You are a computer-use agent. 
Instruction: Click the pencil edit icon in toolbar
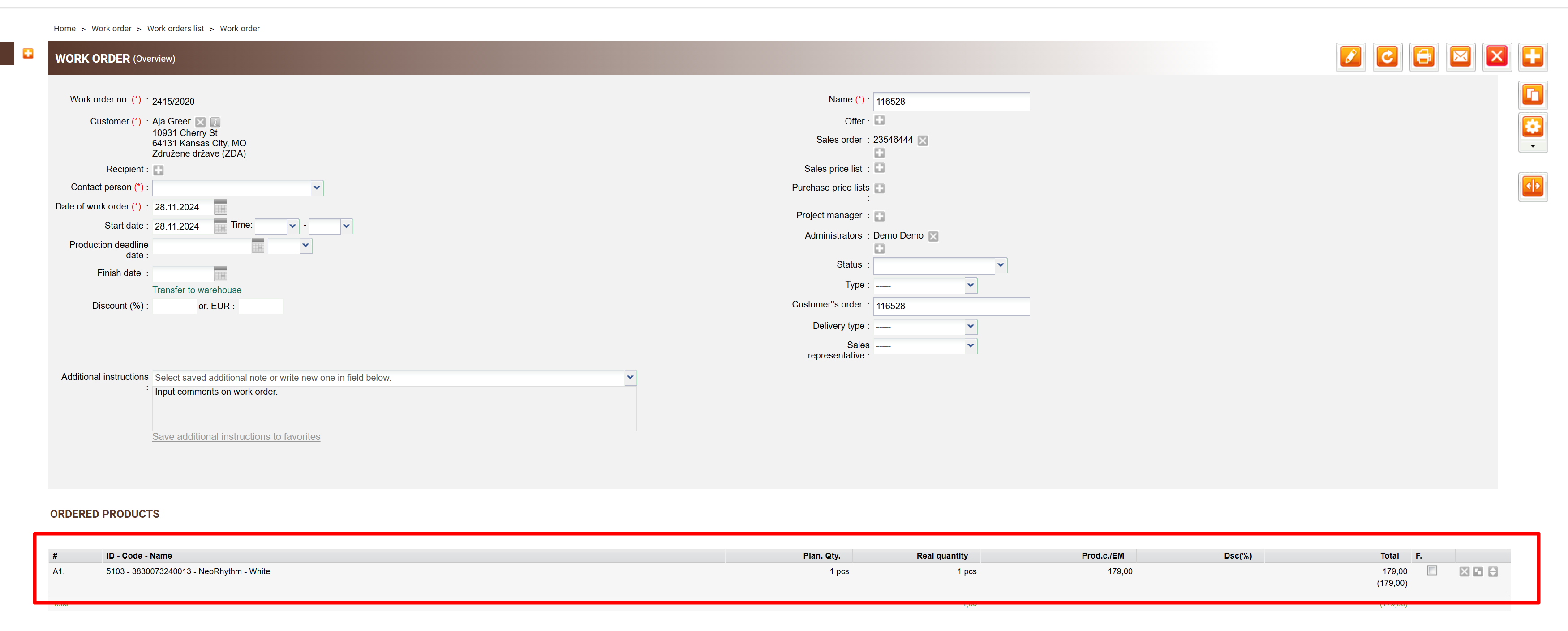point(1350,57)
